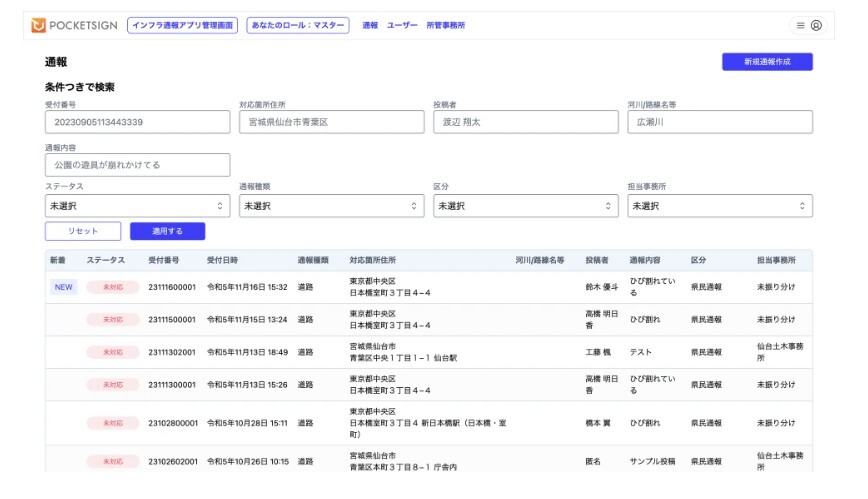
Task: Navigate to 所管事務所 menu
Action: 445,25
